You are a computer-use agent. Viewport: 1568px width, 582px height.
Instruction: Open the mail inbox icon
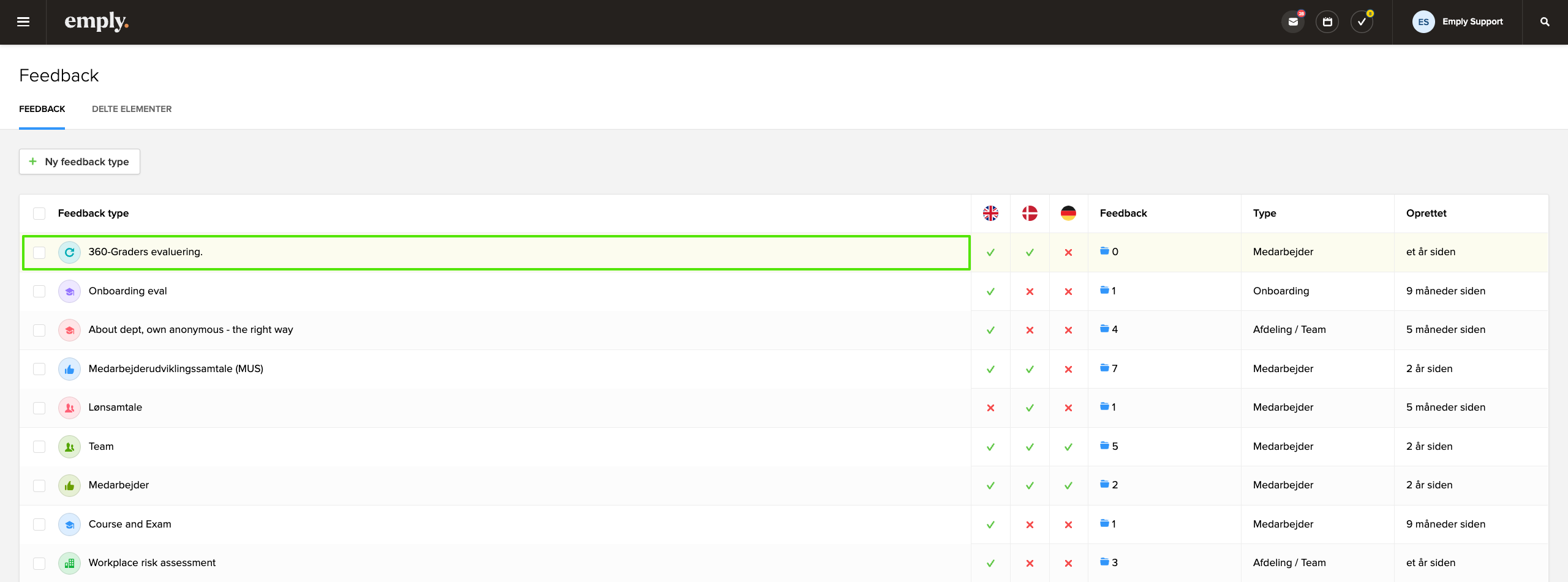pos(1292,22)
